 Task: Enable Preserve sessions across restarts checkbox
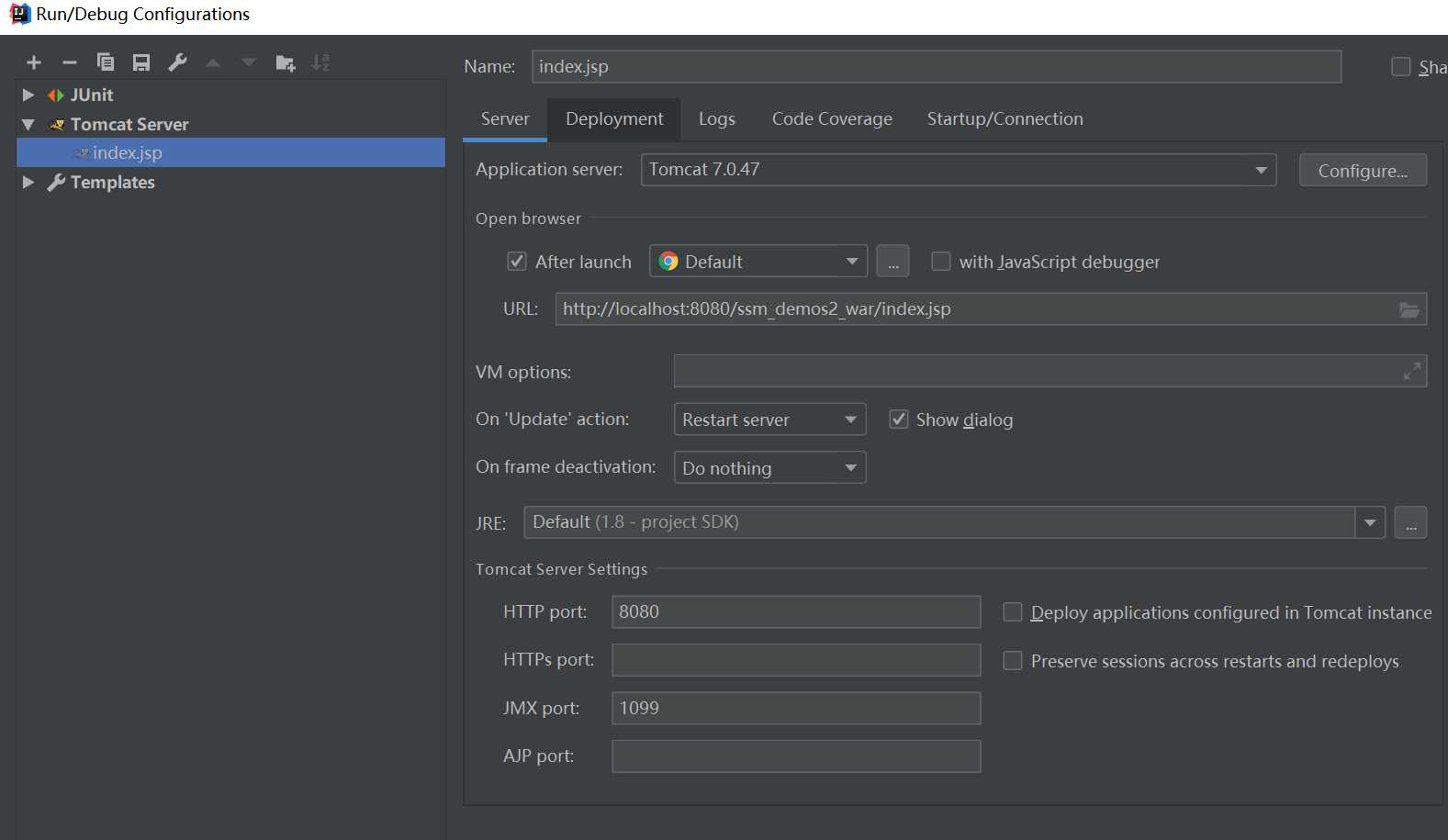point(1013,661)
